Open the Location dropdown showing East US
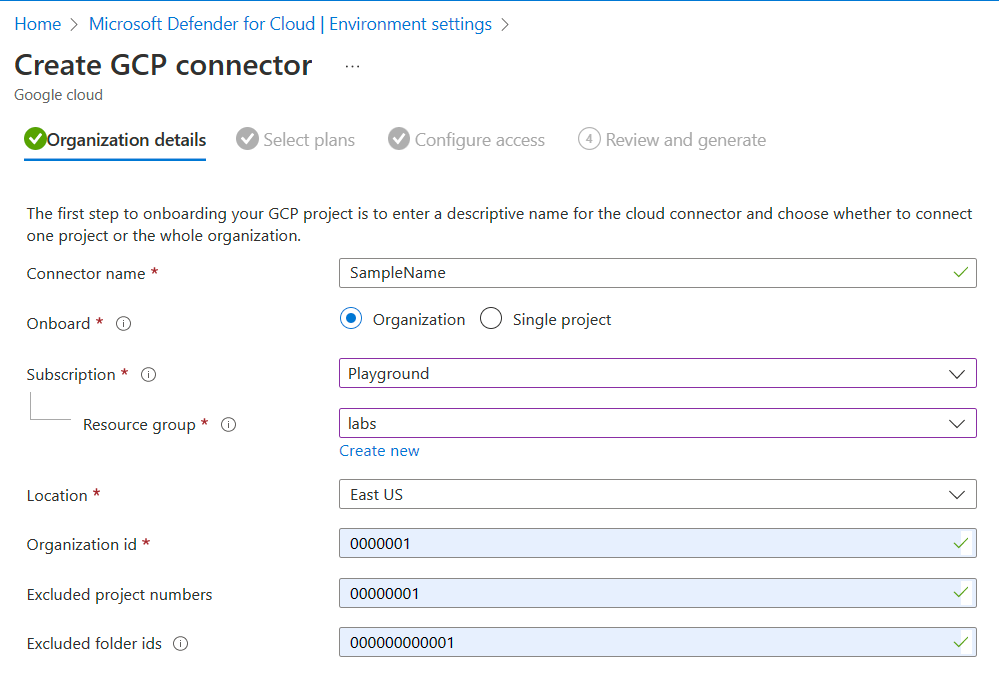 point(658,495)
